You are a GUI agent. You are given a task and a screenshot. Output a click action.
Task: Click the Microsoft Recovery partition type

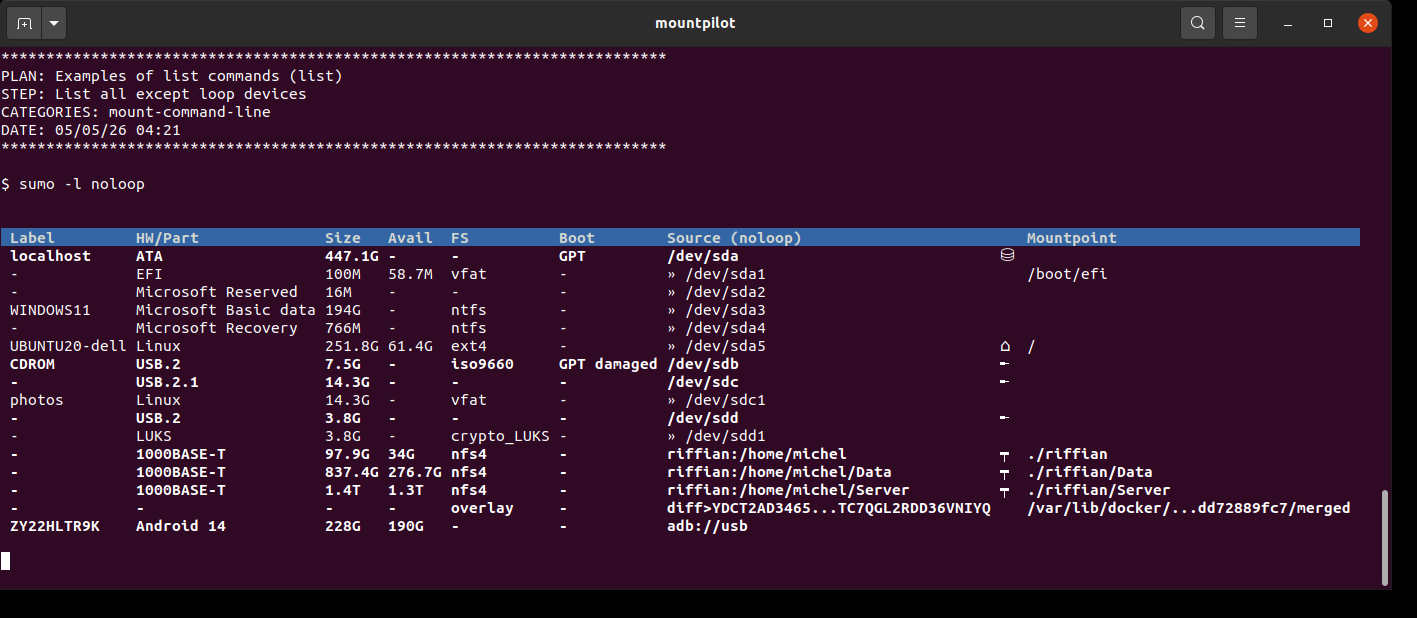[x=217, y=328]
